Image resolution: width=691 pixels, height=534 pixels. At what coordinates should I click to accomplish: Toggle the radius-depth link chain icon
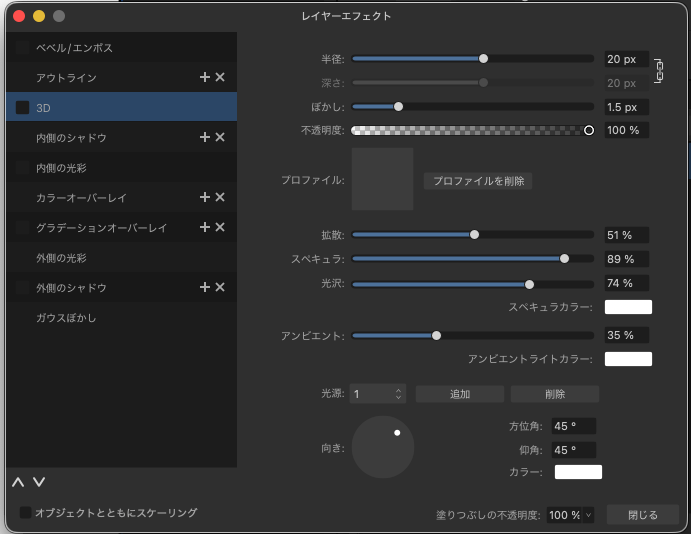point(658,70)
